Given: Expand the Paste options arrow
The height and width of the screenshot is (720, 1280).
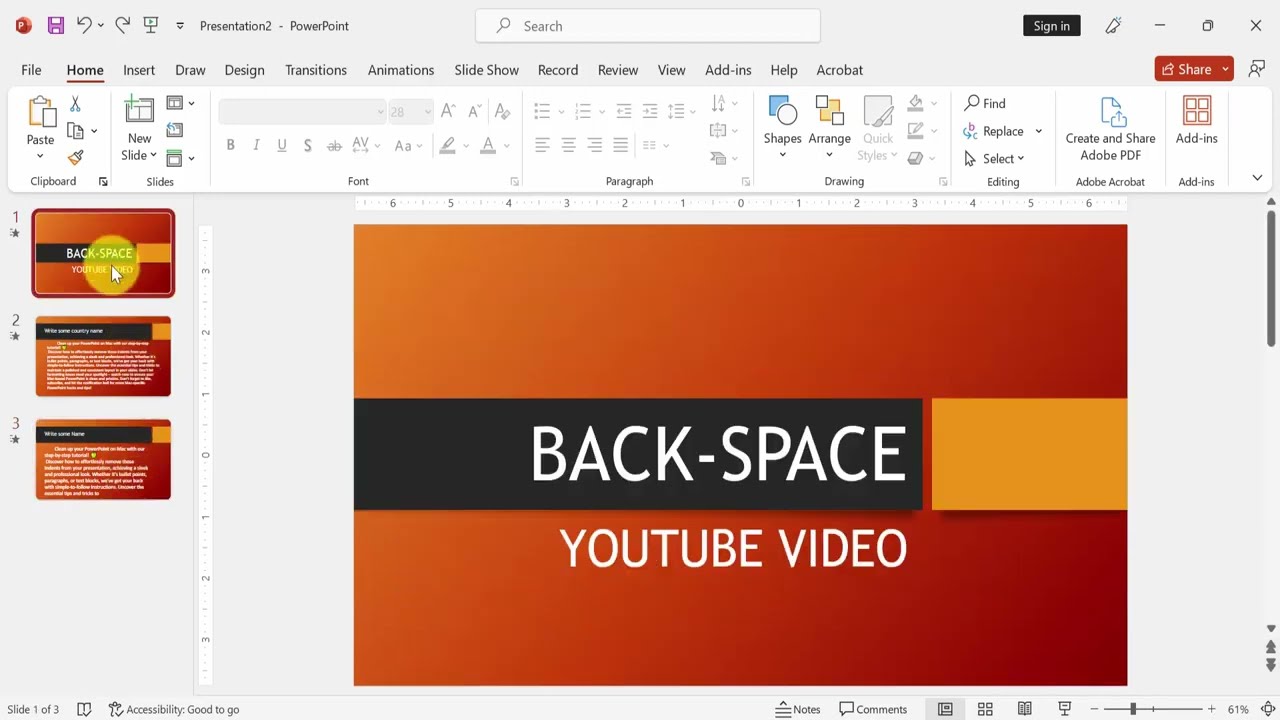Looking at the screenshot, I should (40, 155).
